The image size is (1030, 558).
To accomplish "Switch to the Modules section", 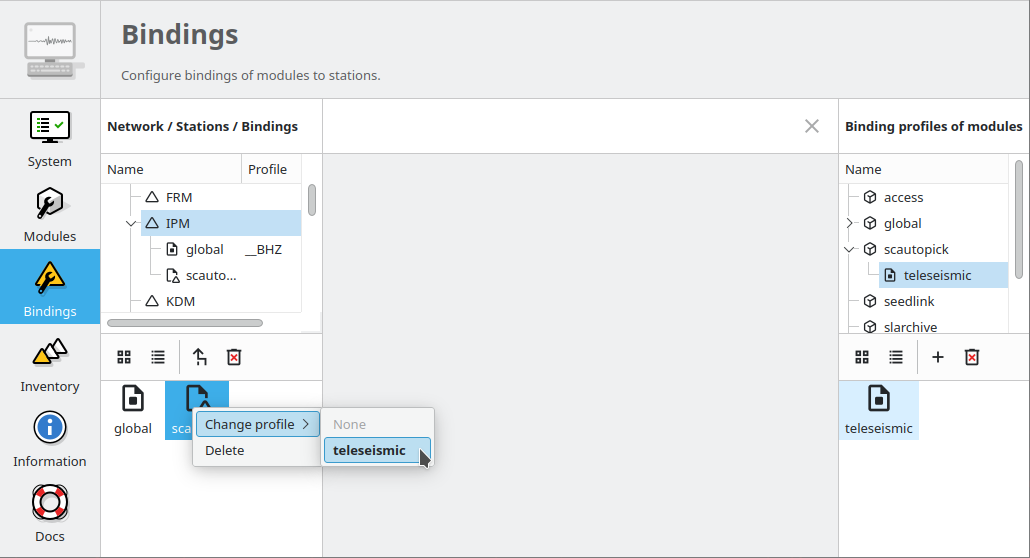I will click(x=50, y=214).
